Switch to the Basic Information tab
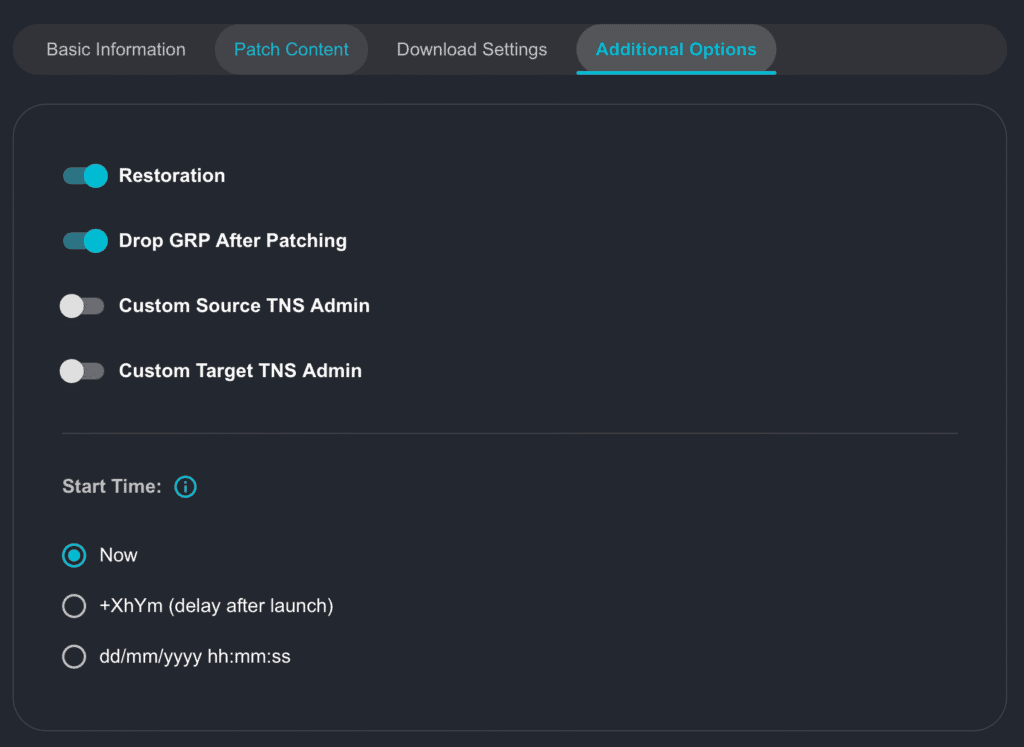1024x747 pixels. tap(116, 49)
